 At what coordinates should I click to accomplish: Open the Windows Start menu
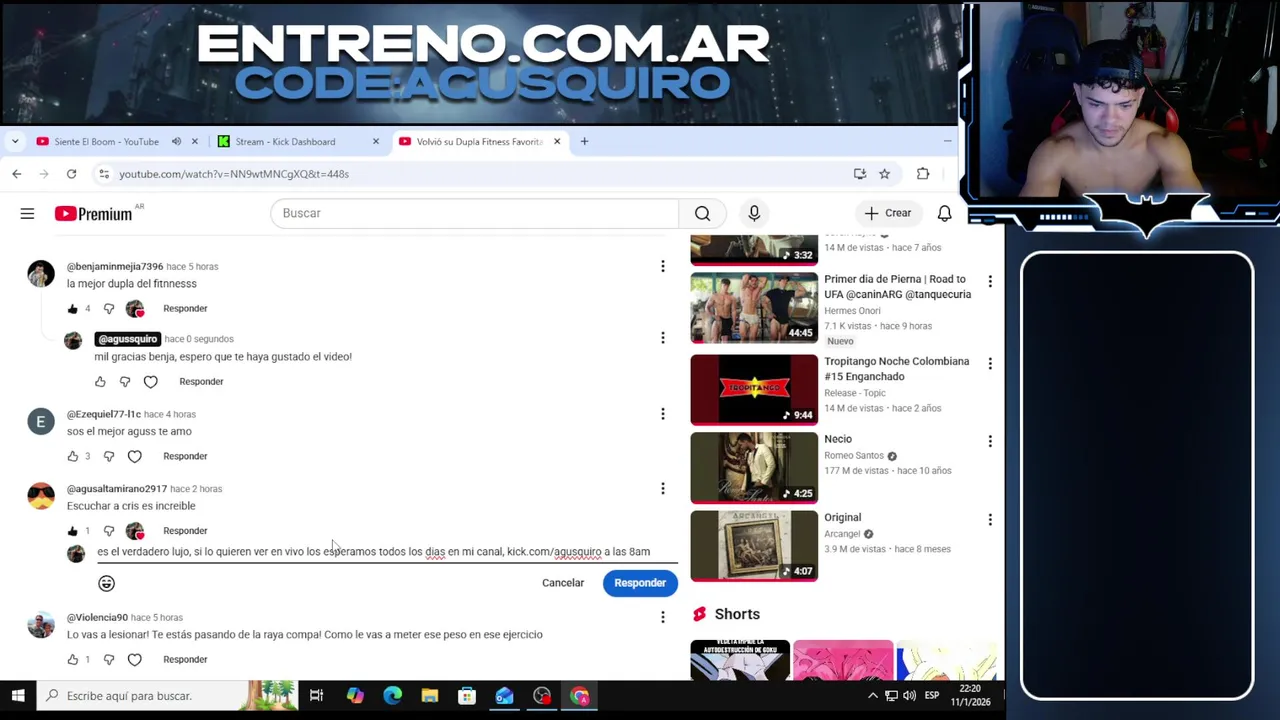coord(18,696)
